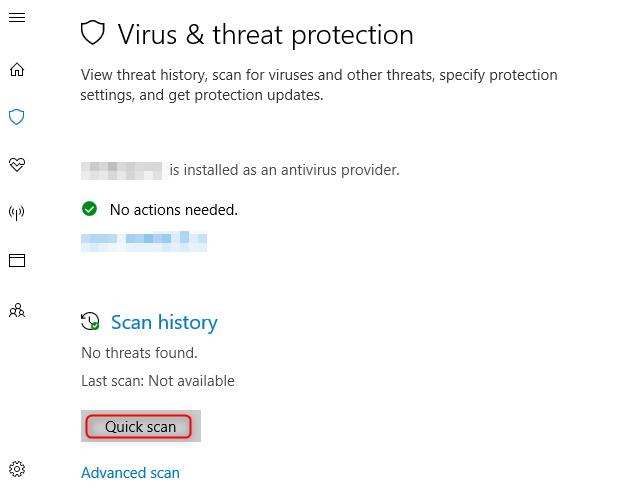The width and height of the screenshot is (629, 489).
Task: Click the 'Last scan: Not available' text
Action: pos(158,381)
